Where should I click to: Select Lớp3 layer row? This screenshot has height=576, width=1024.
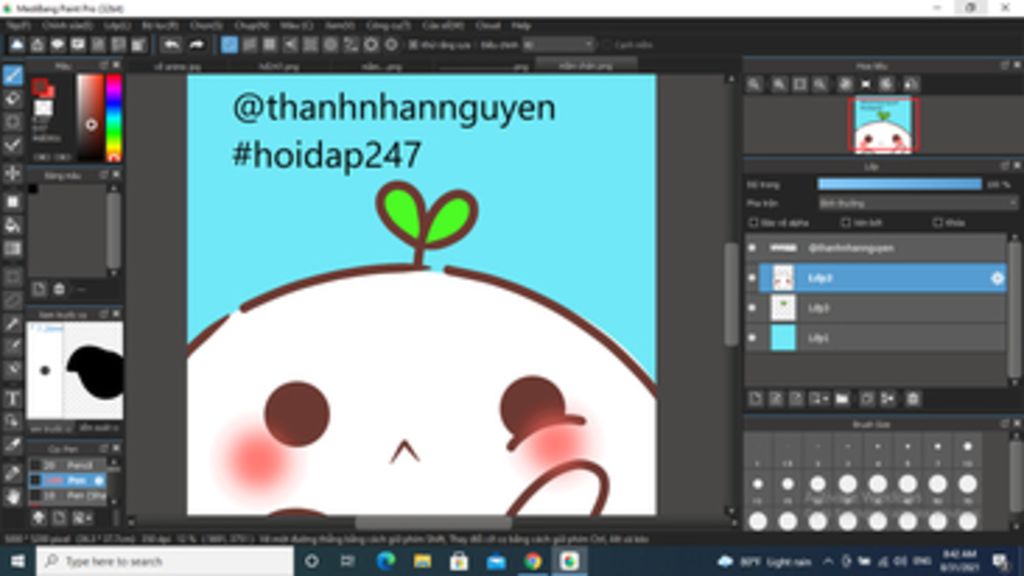tap(875, 308)
